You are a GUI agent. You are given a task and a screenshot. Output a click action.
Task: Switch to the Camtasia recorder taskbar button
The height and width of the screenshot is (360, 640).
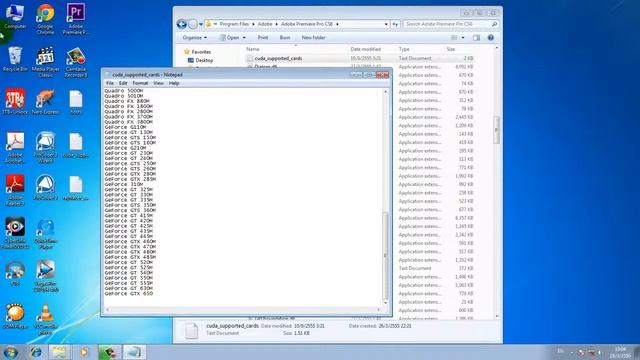(x=109, y=352)
